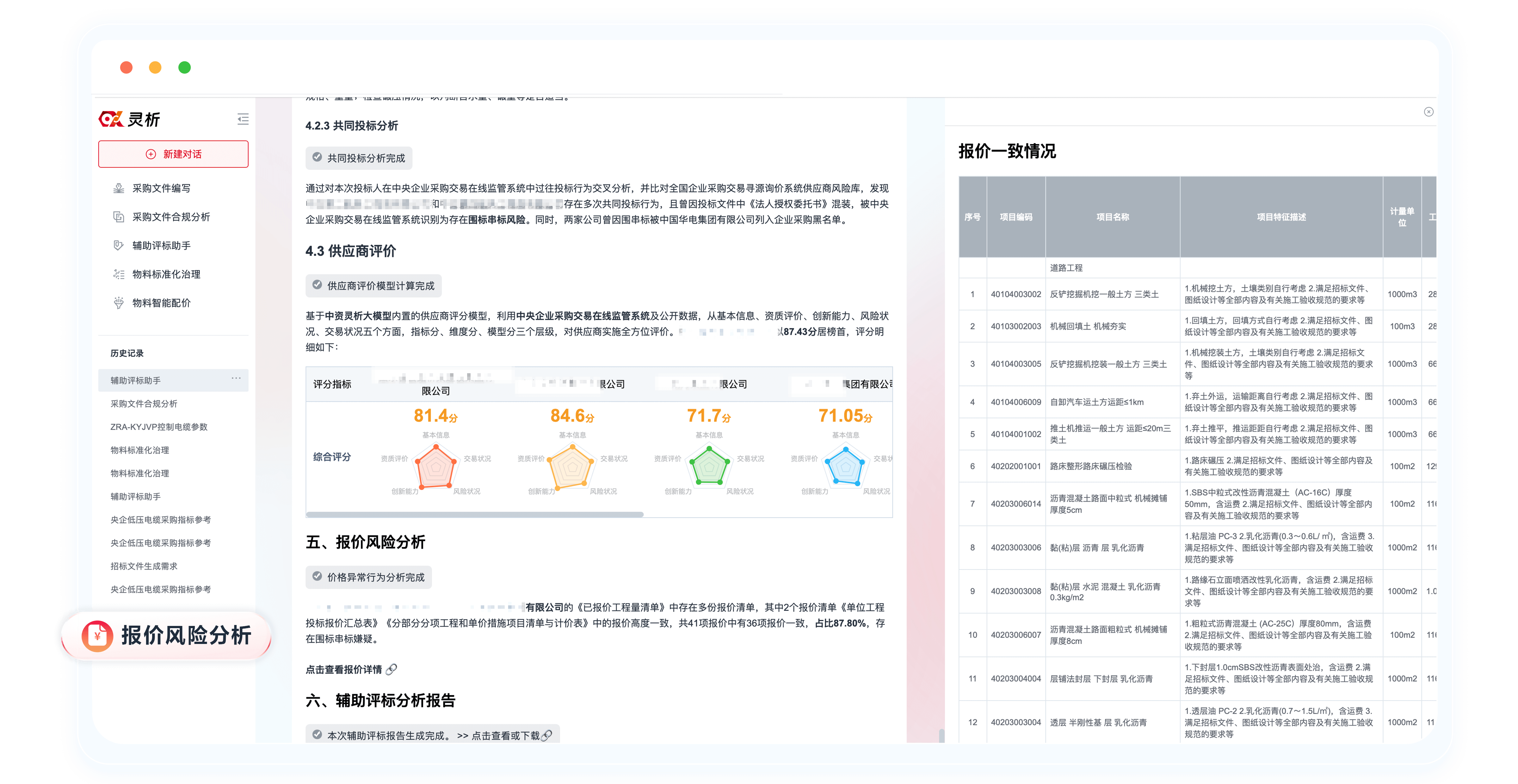Click the 71.05分 blue radar chart
The image size is (1518, 784).
pos(846,465)
